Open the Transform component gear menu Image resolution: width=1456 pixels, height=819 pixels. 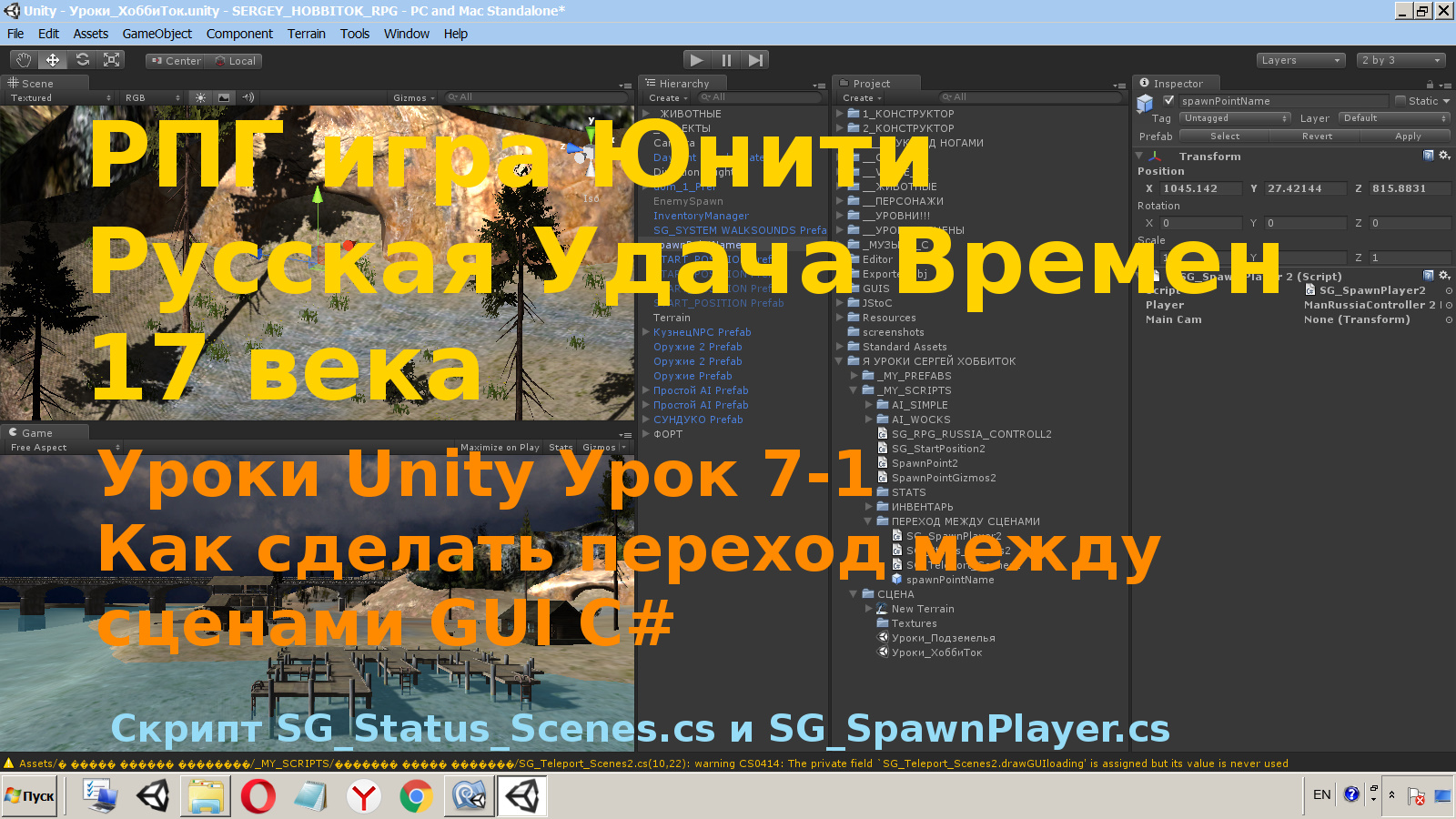tap(1444, 156)
